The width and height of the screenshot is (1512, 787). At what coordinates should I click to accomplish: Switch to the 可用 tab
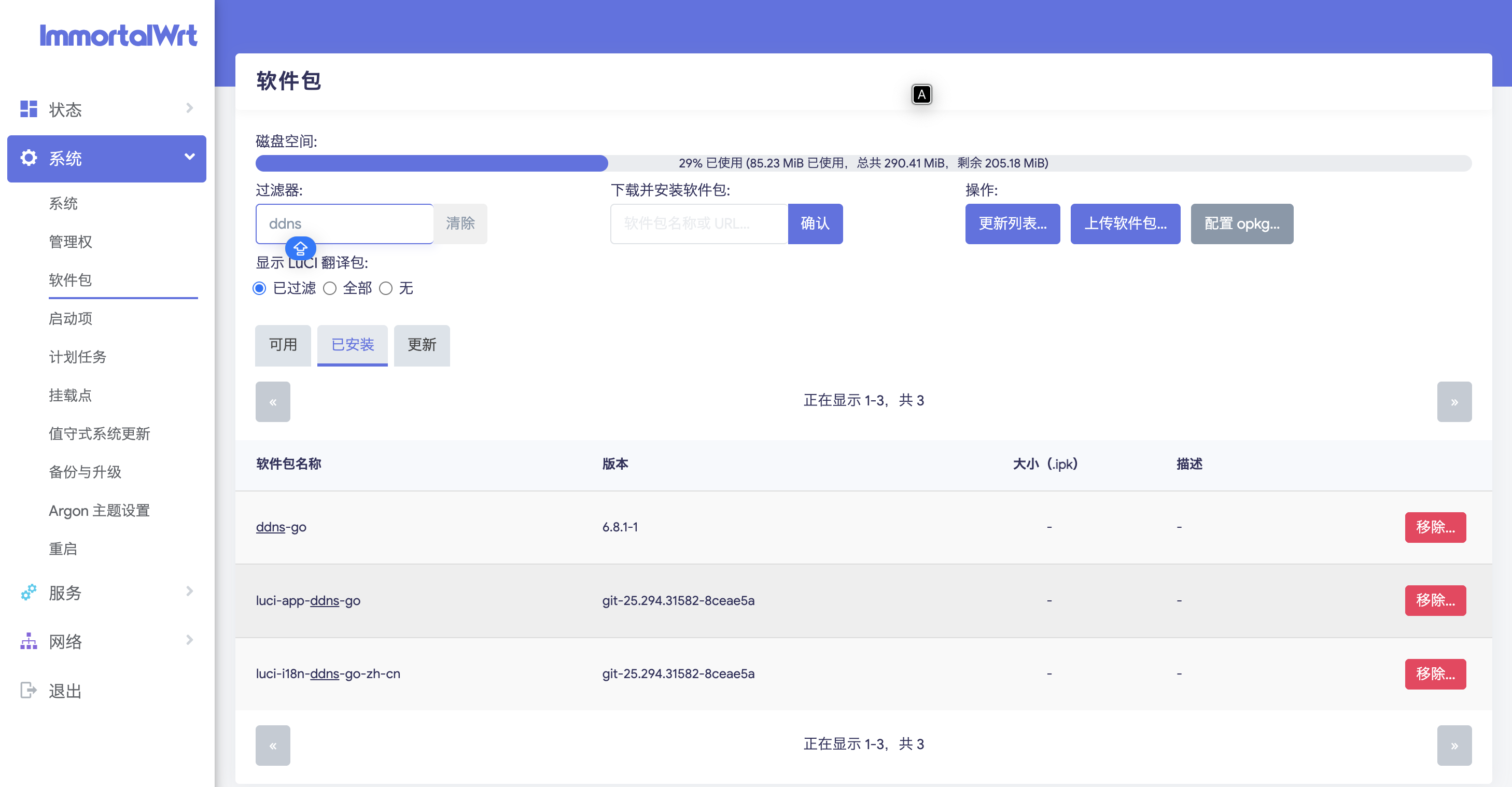tap(283, 345)
